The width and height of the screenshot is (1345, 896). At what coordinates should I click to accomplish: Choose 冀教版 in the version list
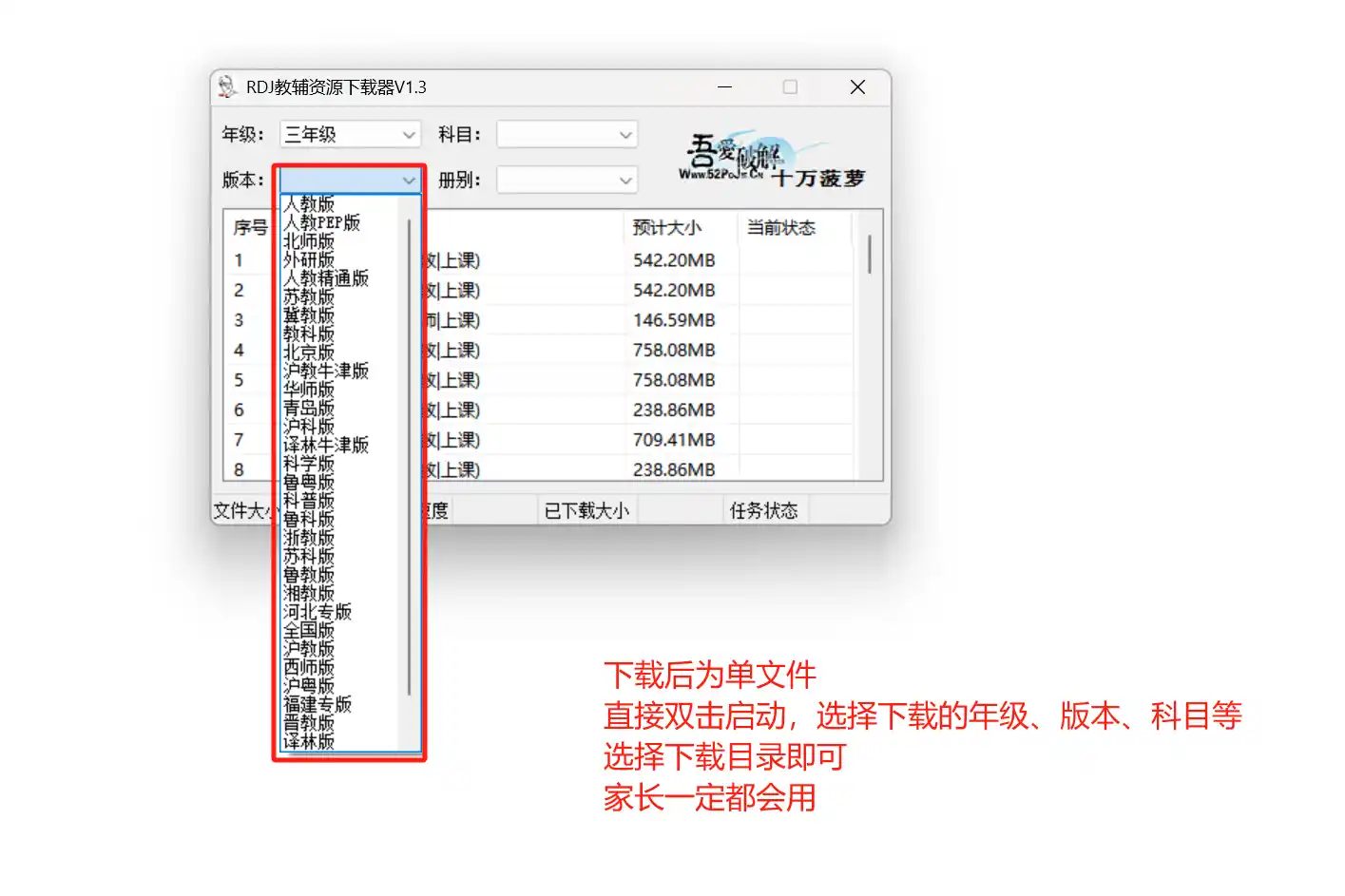point(309,315)
